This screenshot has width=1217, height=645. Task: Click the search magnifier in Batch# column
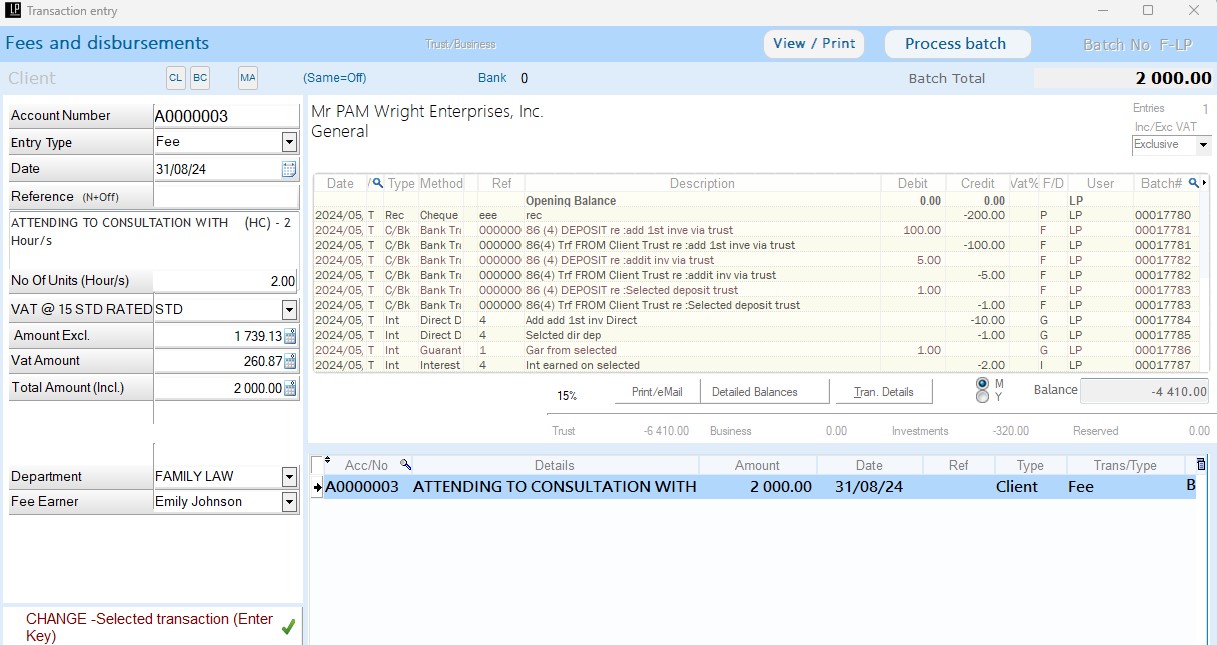1193,183
